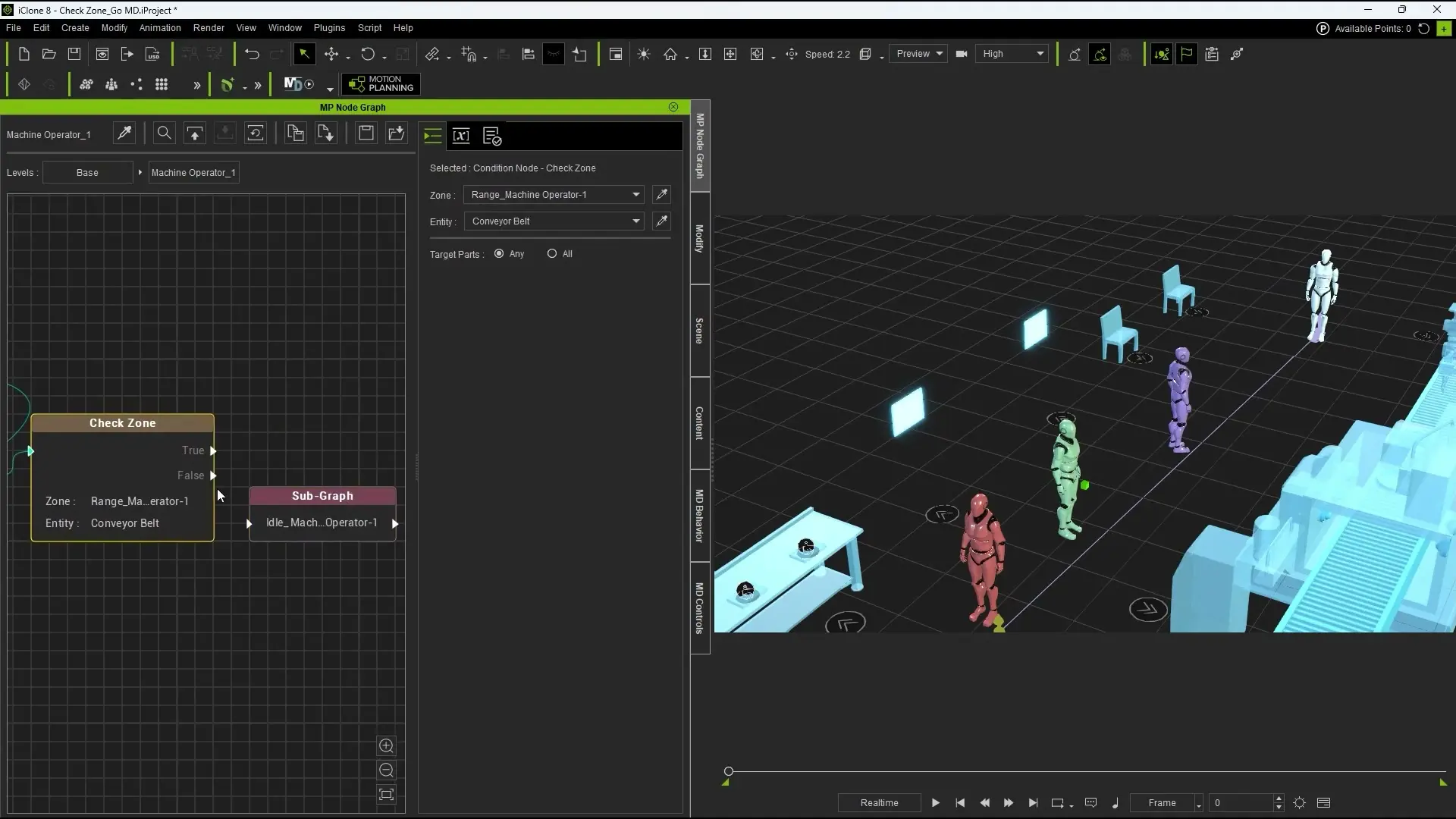Zoom in the node graph canvas
1456x819 pixels.
coord(386,746)
